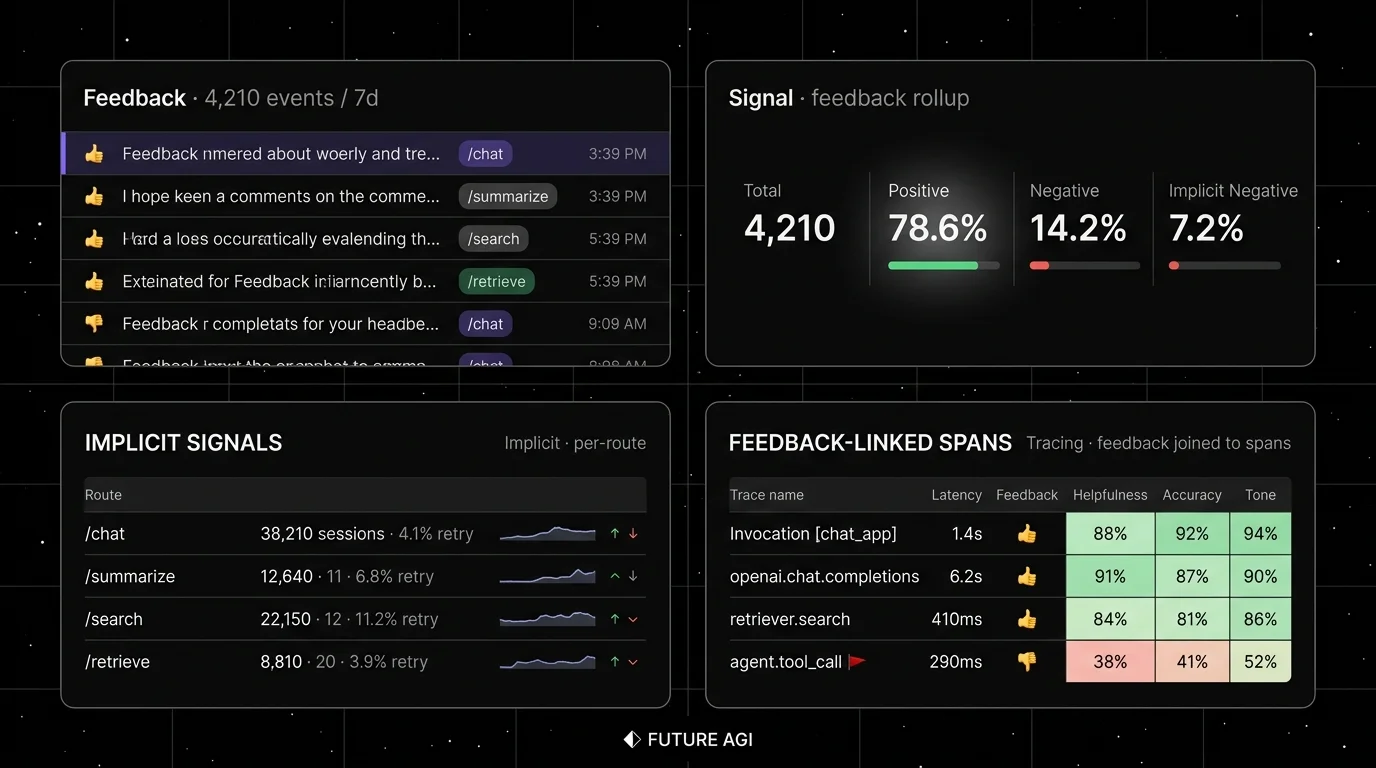Viewport: 1376px width, 768px height.
Task: Click red down chevron on /retrieve row
Action: 633,662
